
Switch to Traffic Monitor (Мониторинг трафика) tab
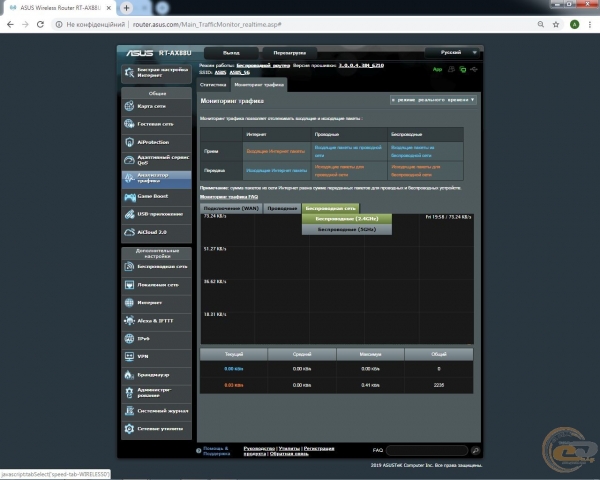coord(259,85)
